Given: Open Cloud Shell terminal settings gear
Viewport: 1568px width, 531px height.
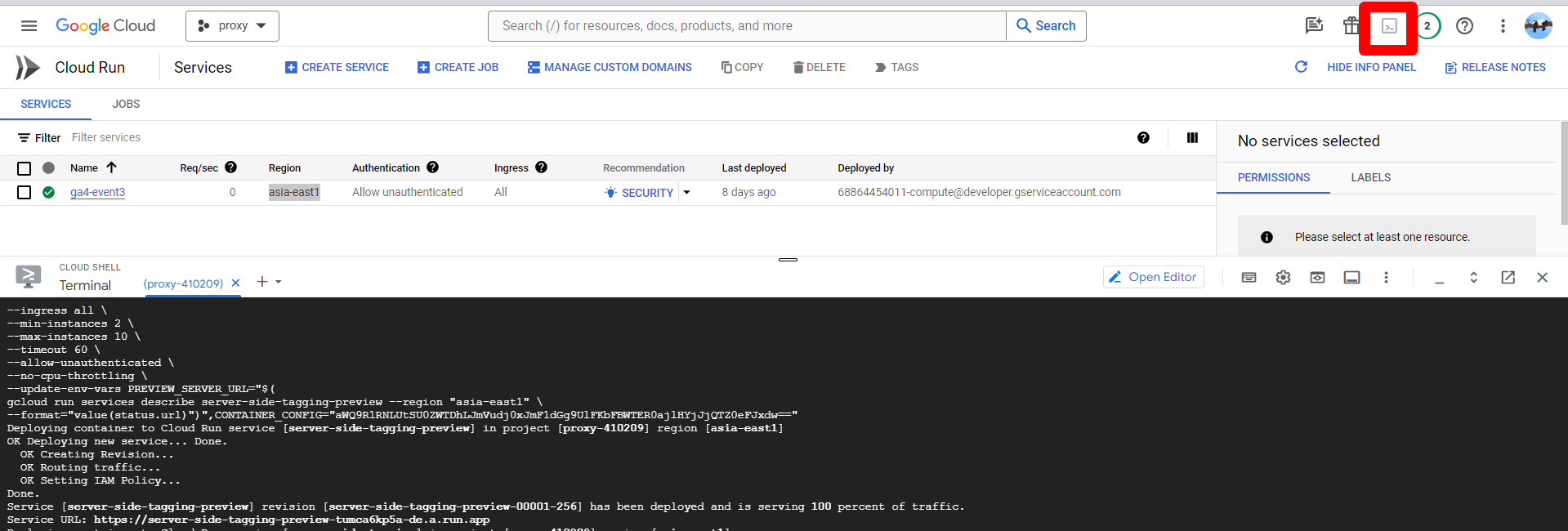Looking at the screenshot, I should point(1283,278).
